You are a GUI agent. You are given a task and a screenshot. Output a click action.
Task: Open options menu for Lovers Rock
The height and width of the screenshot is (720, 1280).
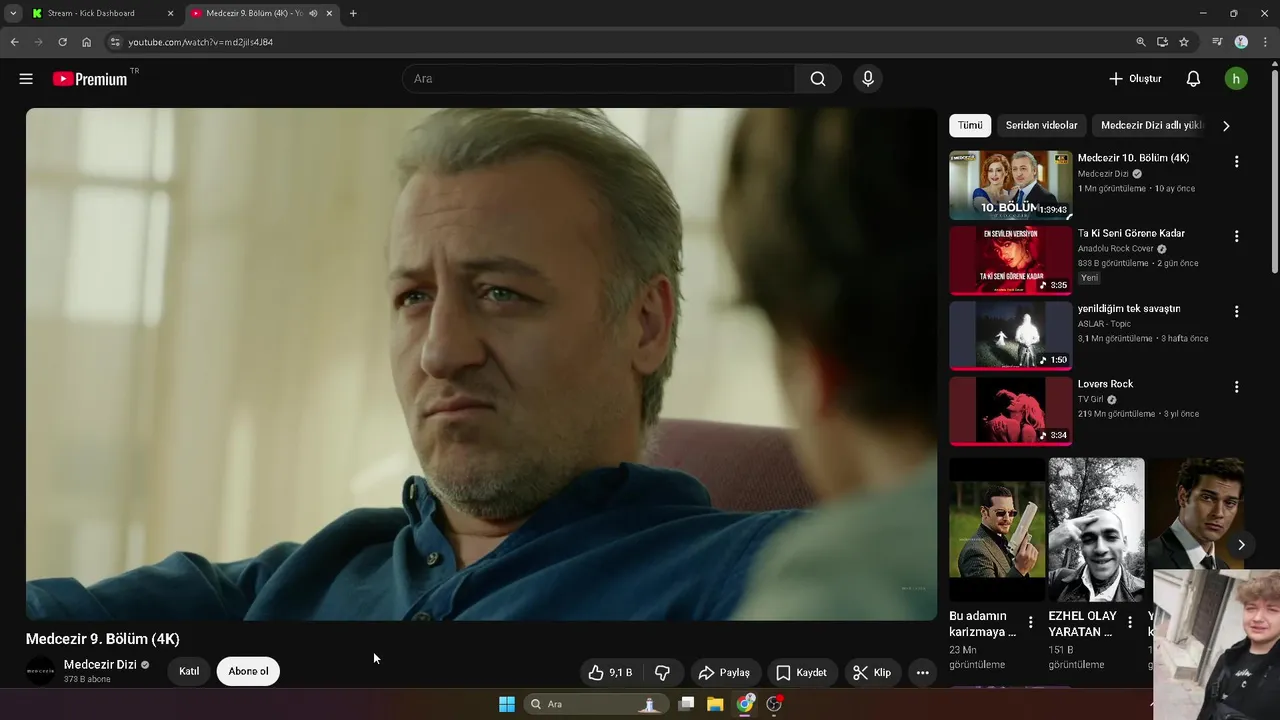pos(1236,387)
